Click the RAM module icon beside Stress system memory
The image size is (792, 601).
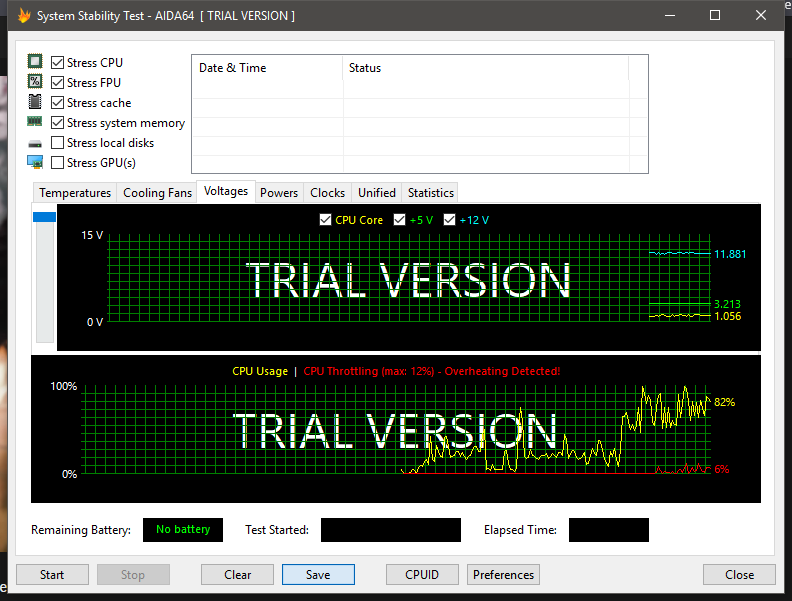(35, 121)
